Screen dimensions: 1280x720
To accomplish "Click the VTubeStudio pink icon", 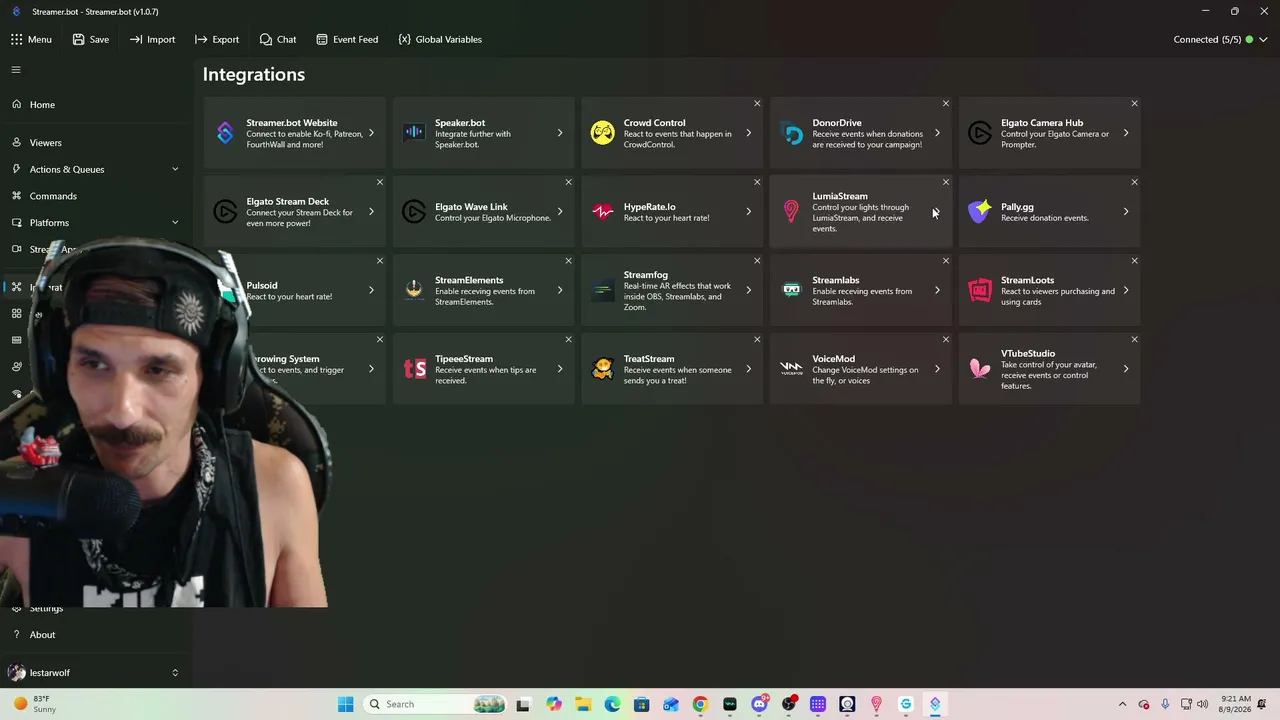I will pyautogui.click(x=980, y=369).
